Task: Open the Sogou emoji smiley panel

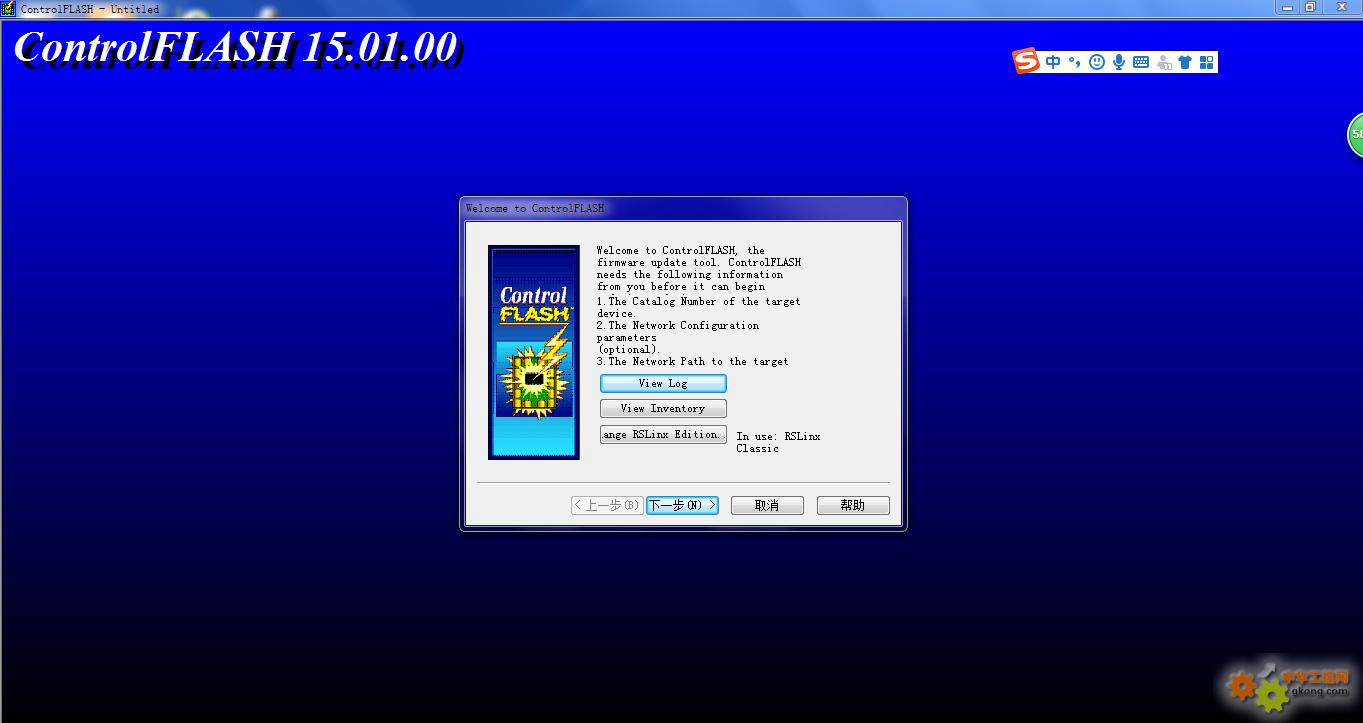Action: pos(1097,62)
